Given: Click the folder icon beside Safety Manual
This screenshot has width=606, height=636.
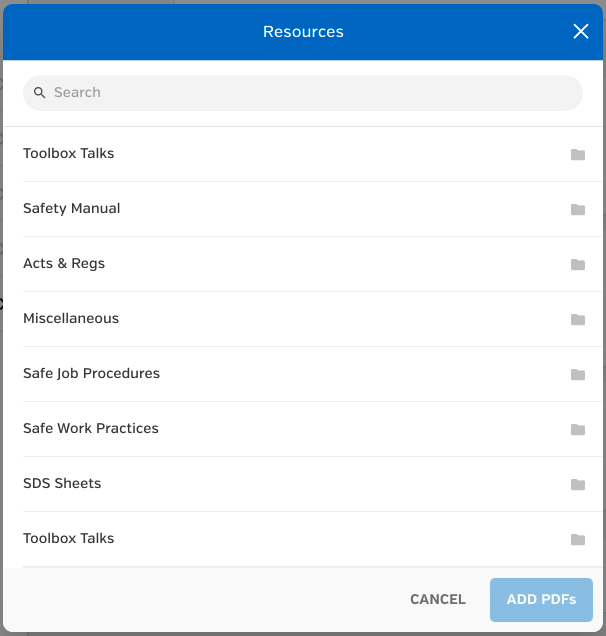Looking at the screenshot, I should [578, 209].
